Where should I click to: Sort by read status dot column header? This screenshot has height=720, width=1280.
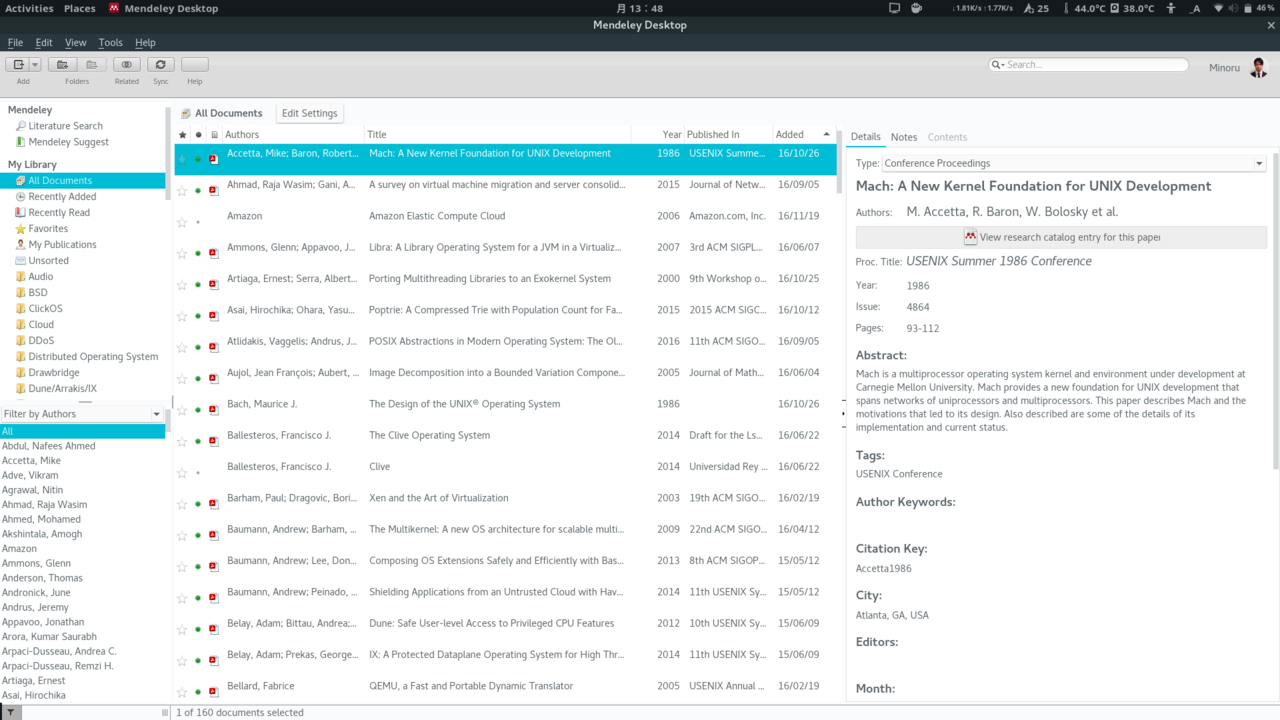pos(198,134)
